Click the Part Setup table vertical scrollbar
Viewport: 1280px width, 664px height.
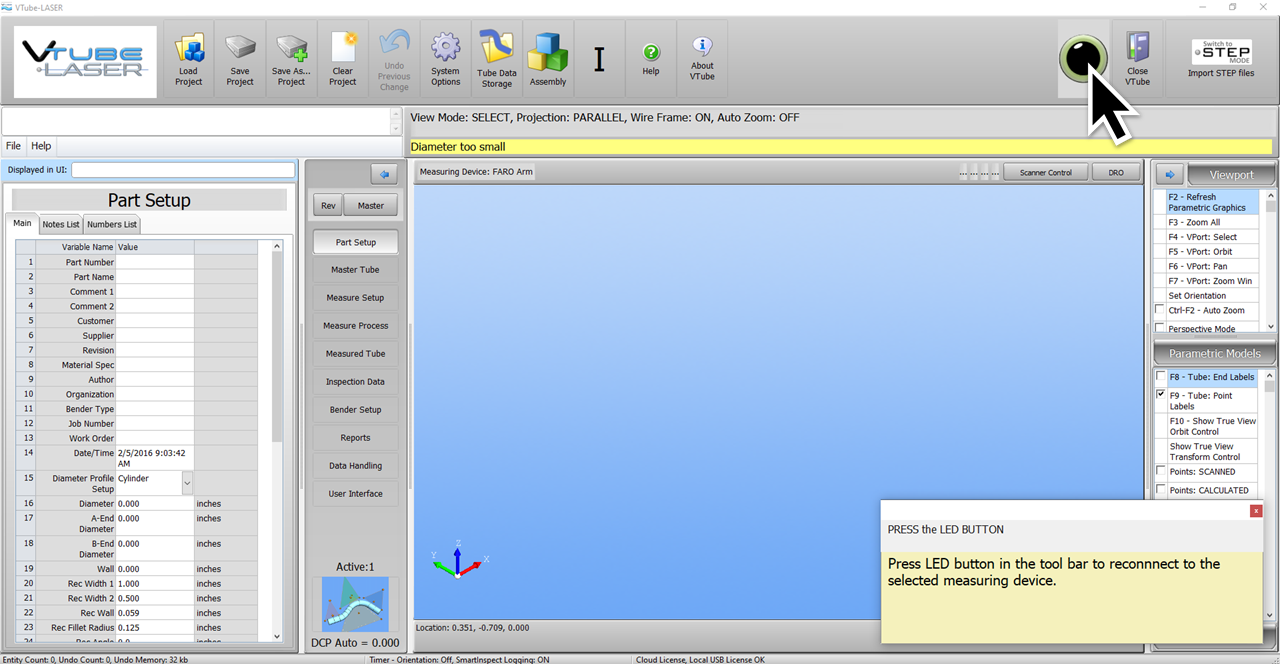click(277, 400)
